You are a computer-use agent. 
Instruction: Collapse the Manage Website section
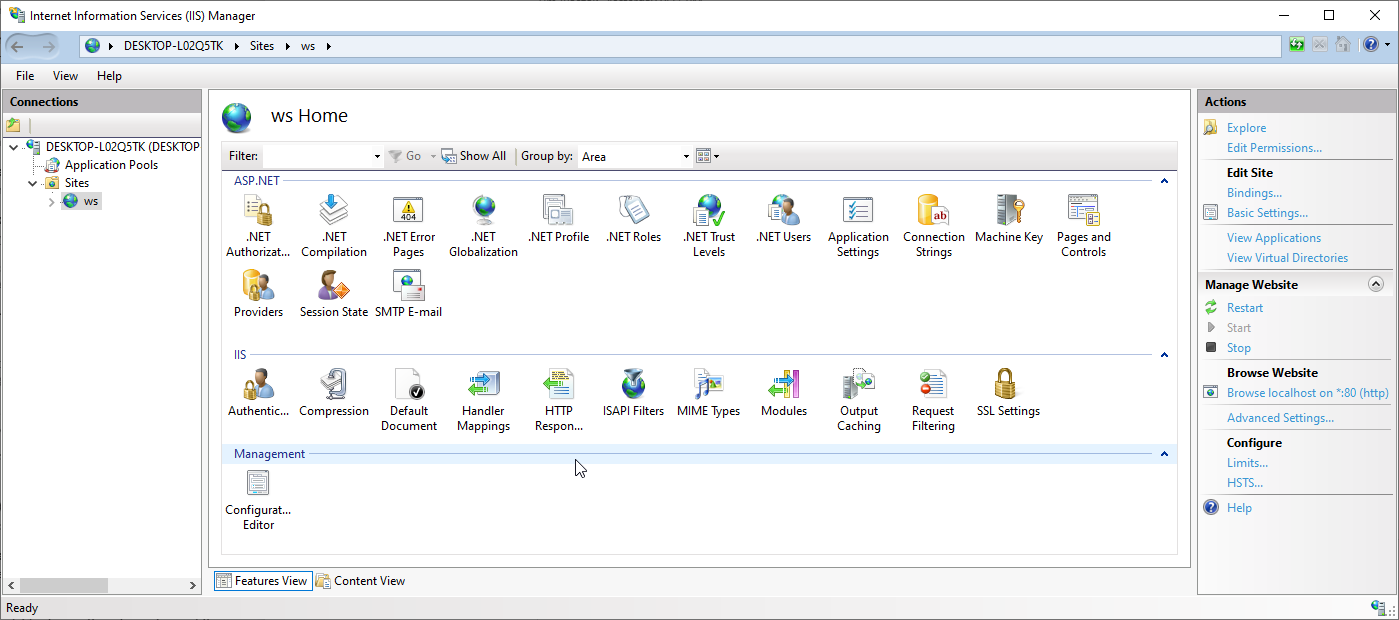pos(1376,285)
